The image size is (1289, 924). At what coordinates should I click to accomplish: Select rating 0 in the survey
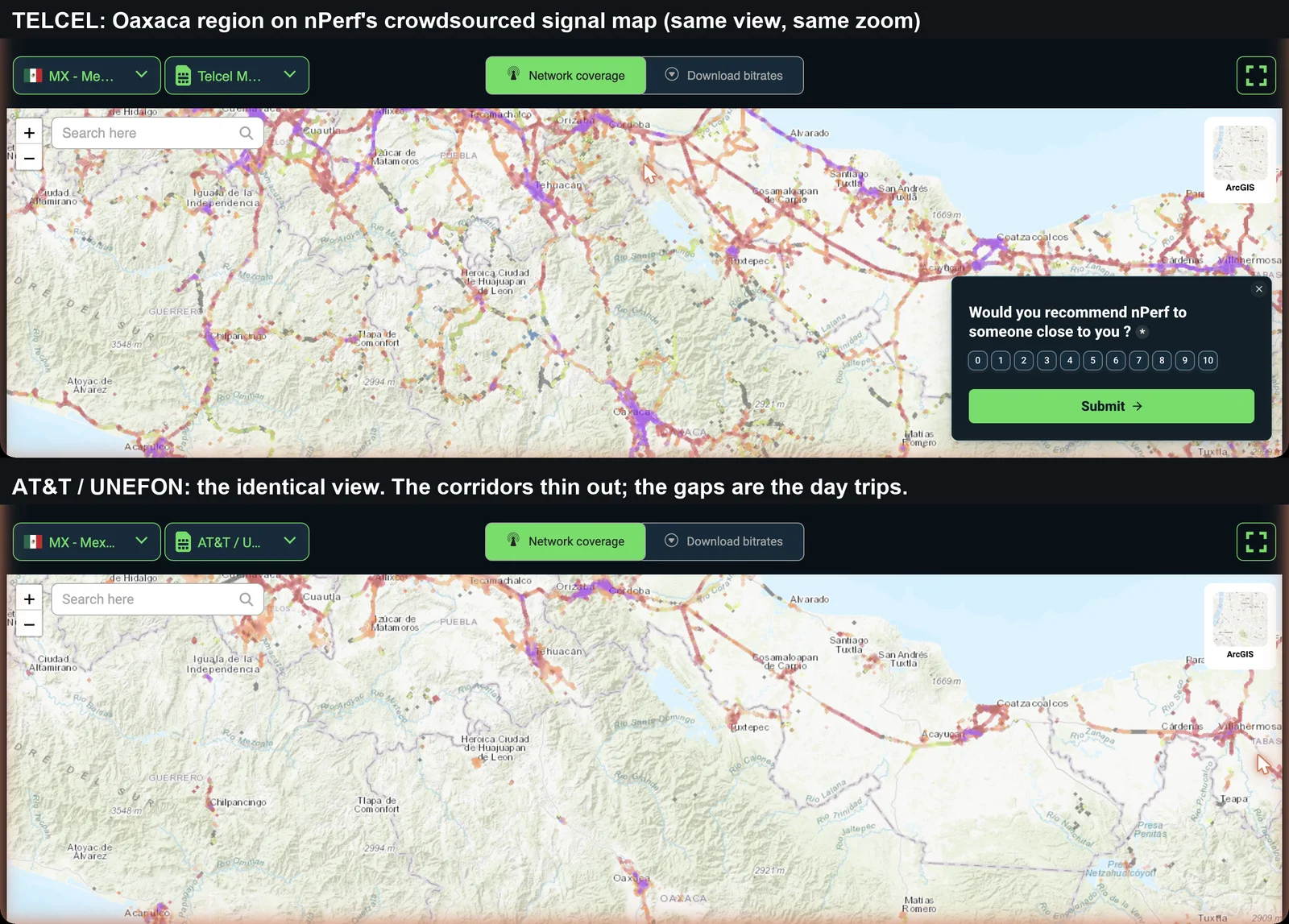click(978, 360)
